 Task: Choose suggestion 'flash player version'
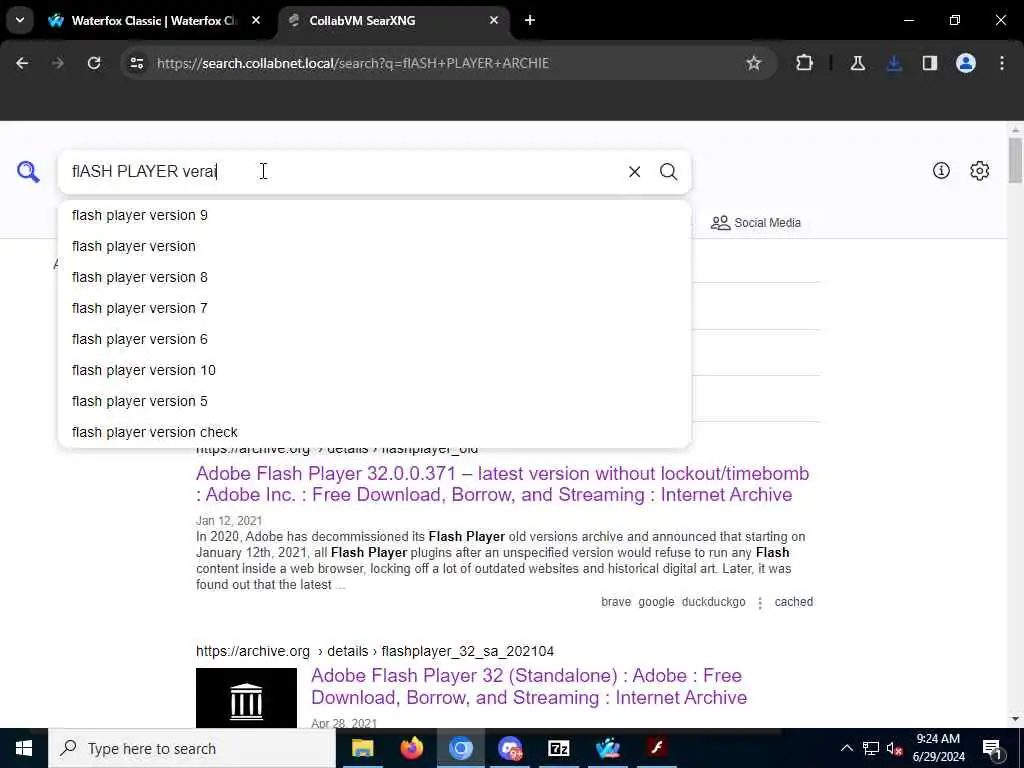[374, 246]
